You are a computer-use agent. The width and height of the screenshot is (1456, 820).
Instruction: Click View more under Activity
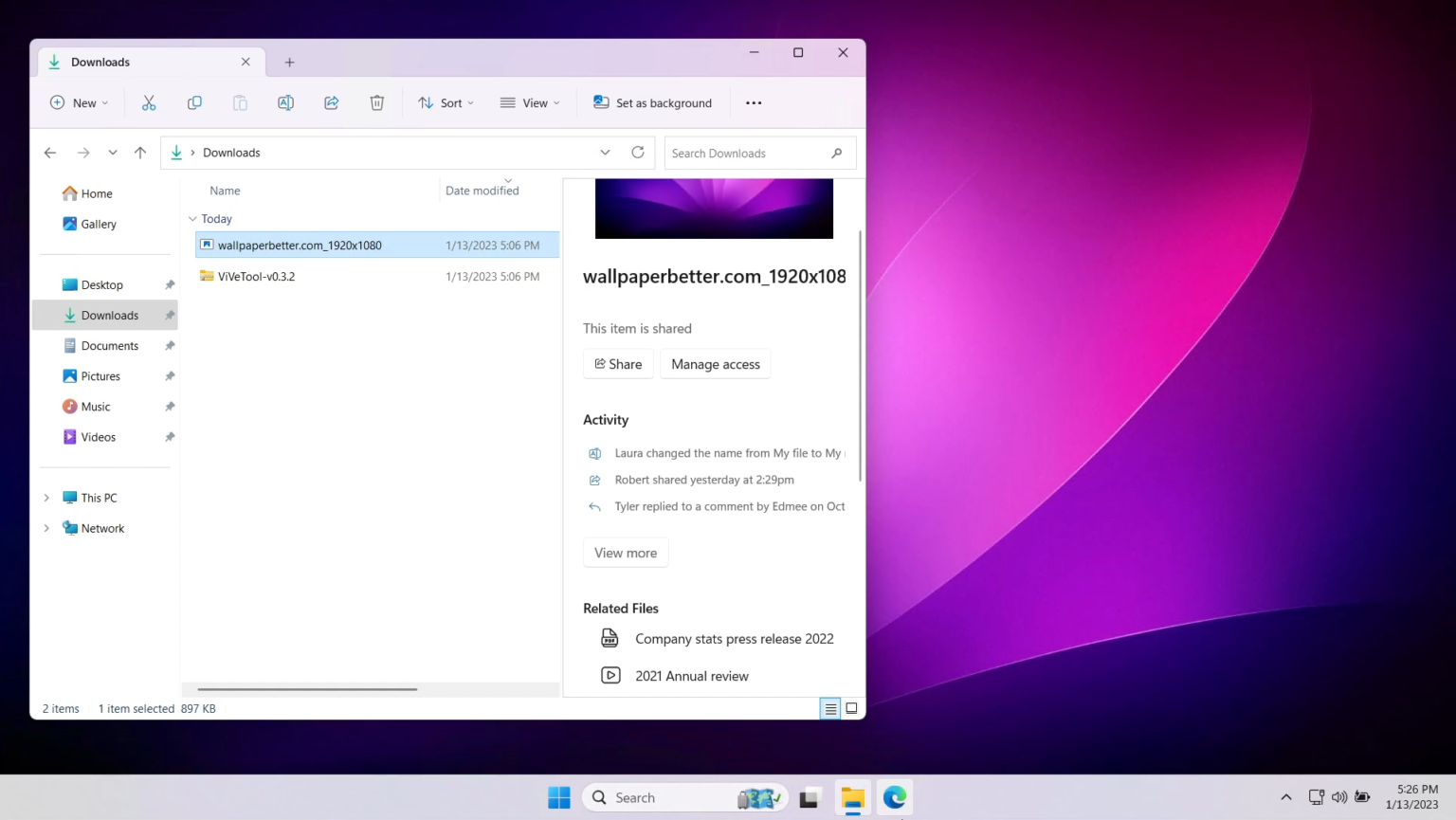coord(625,553)
